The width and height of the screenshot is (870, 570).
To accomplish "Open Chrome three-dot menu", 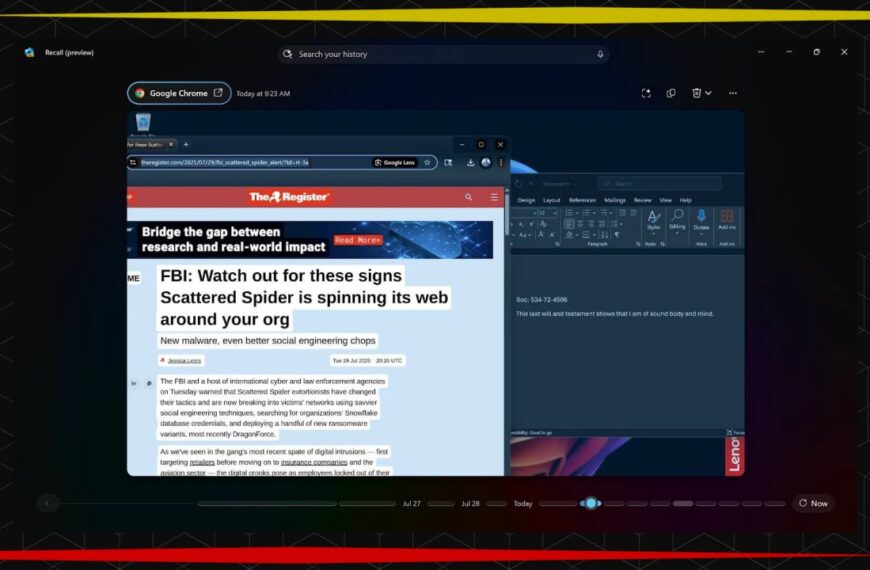I will click(500, 162).
